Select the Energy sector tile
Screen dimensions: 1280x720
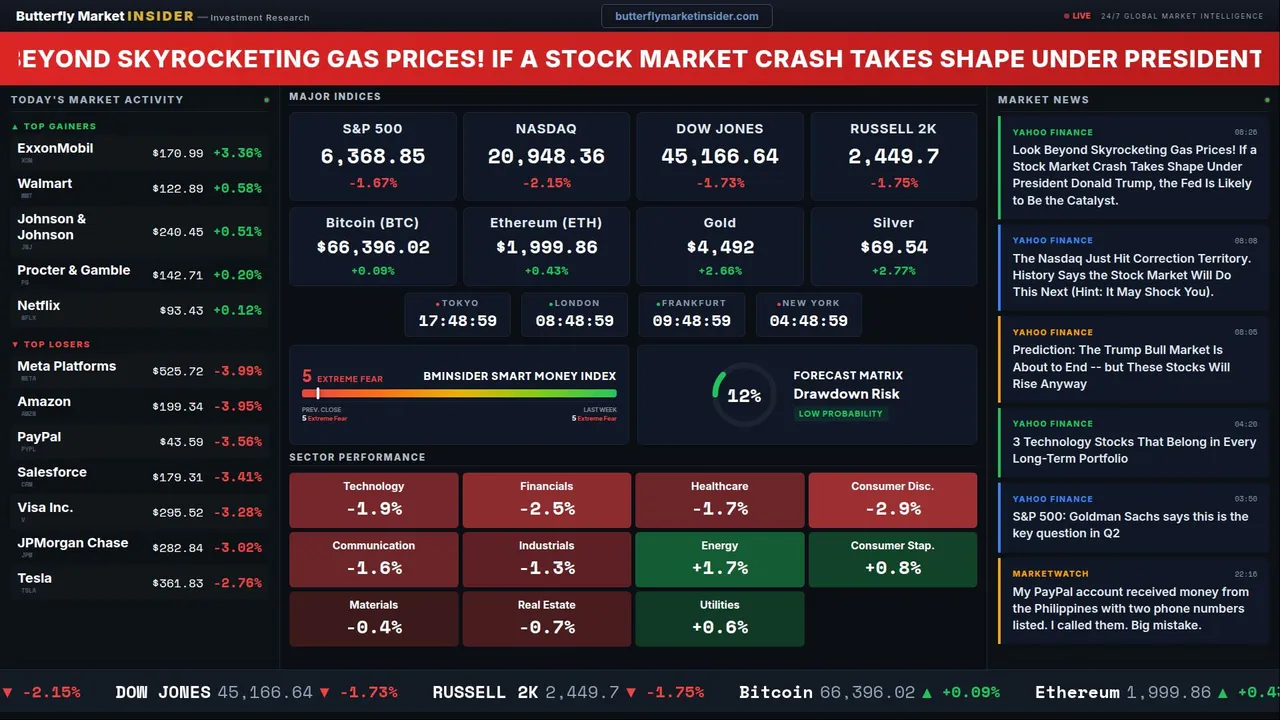click(719, 560)
